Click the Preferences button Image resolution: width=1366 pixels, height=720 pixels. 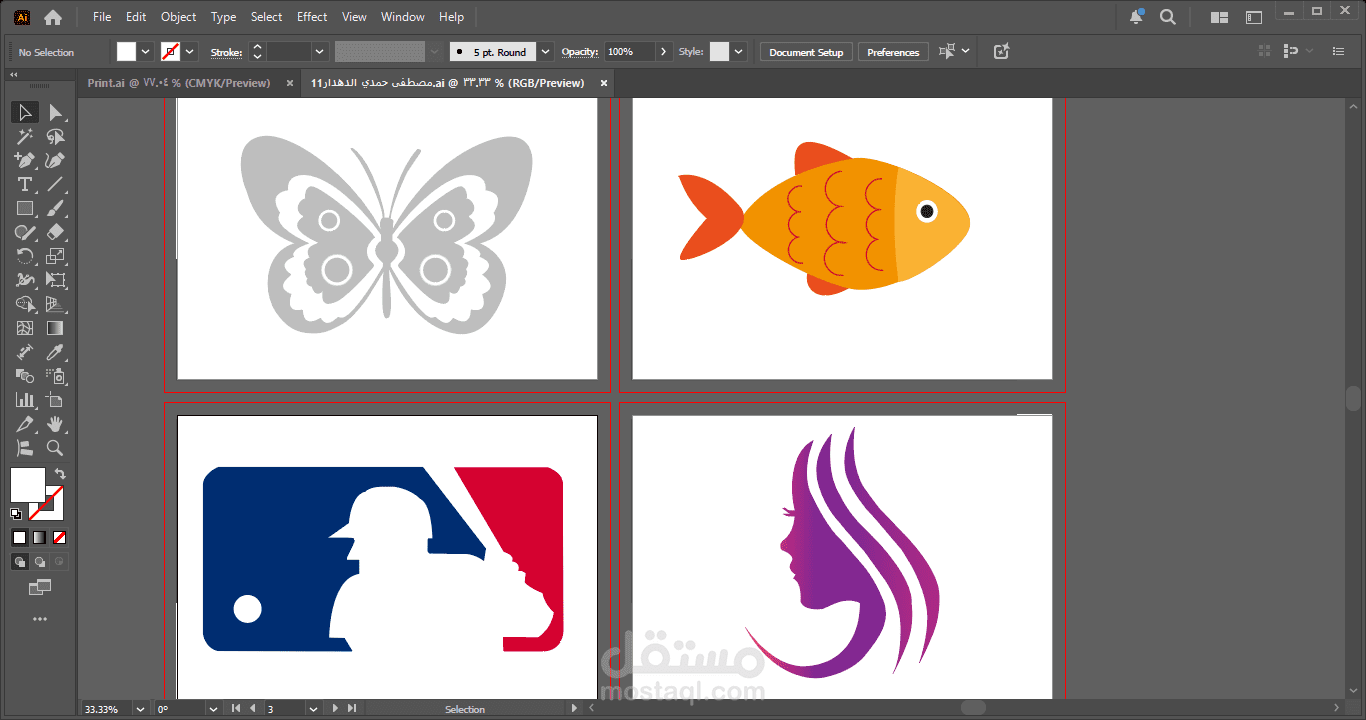[x=893, y=52]
